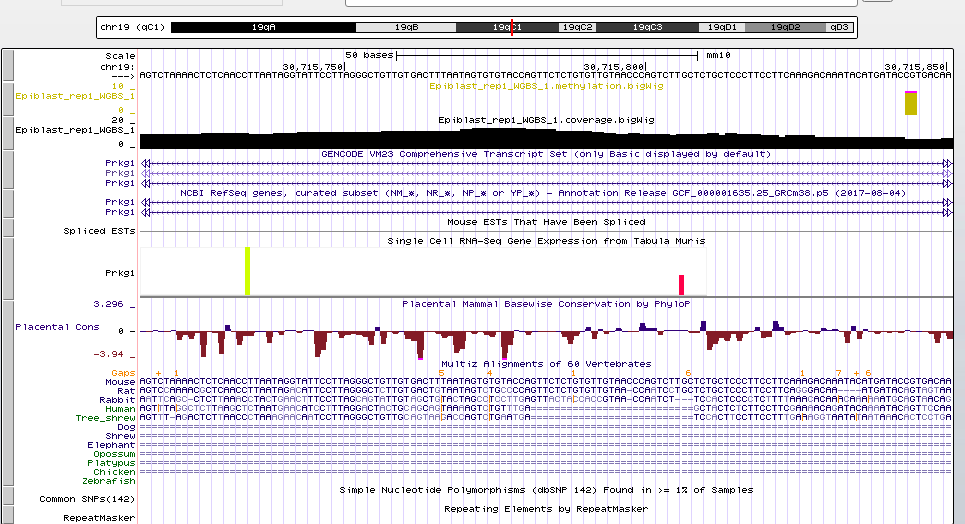Image resolution: width=965 pixels, height=524 pixels.
Task: Click the left exon-jump arrow on the first GENCODE Prkg1 transcript
Action: click(x=145, y=163)
